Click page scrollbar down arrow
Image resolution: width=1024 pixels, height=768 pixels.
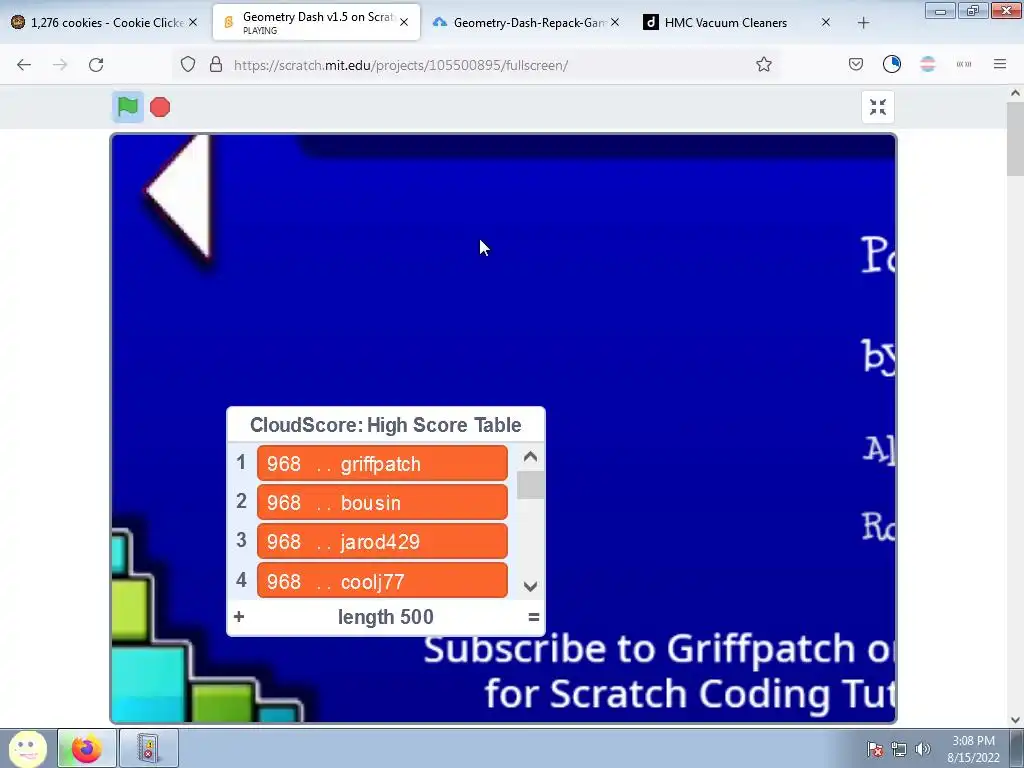[x=1015, y=720]
